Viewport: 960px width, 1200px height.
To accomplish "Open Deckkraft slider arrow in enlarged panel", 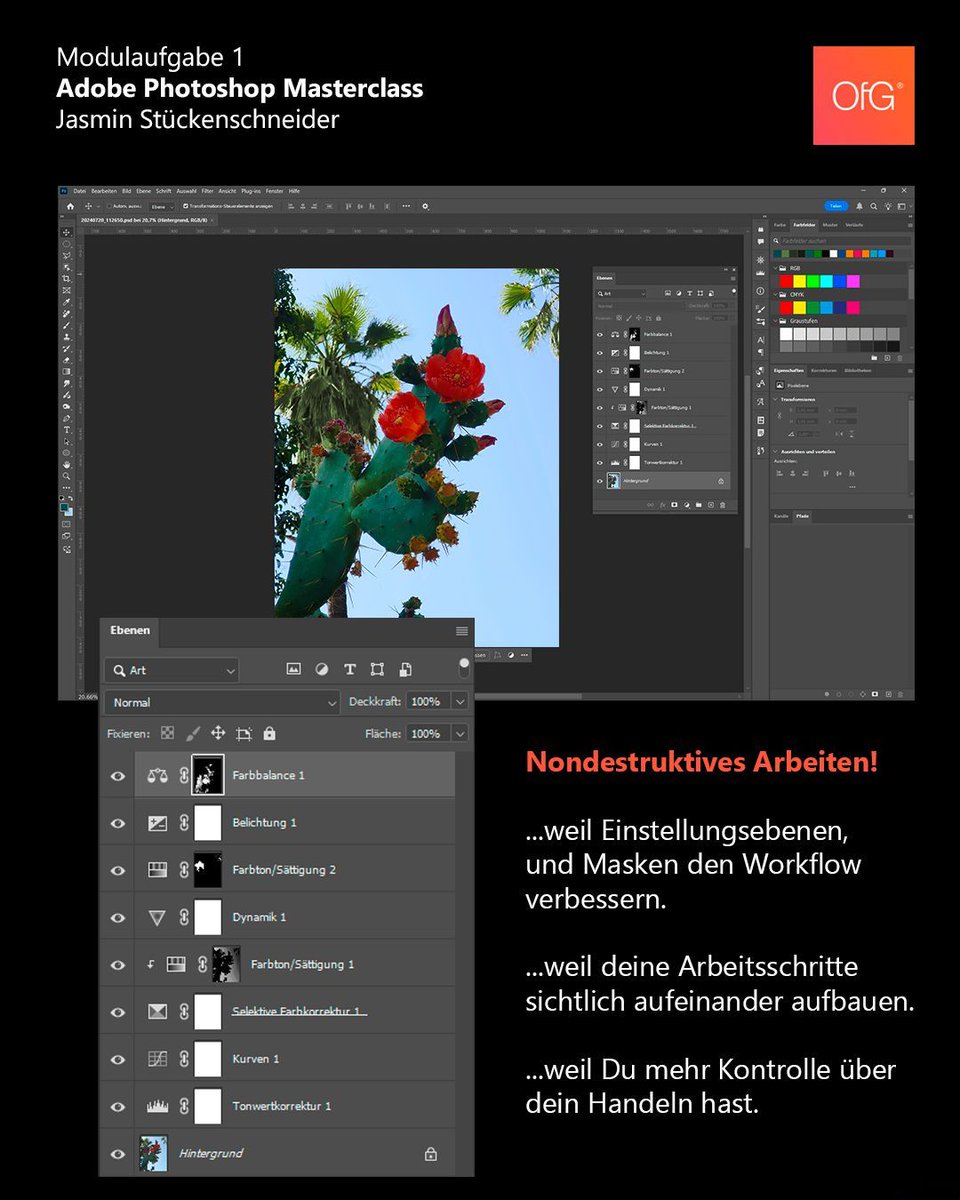I will [x=460, y=702].
